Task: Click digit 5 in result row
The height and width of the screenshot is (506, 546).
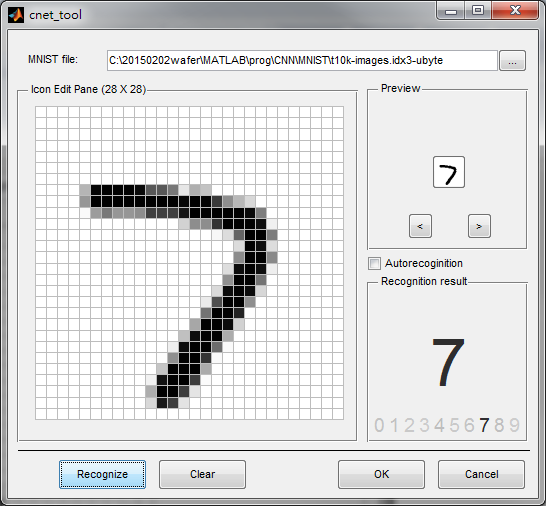Action: coord(454,425)
